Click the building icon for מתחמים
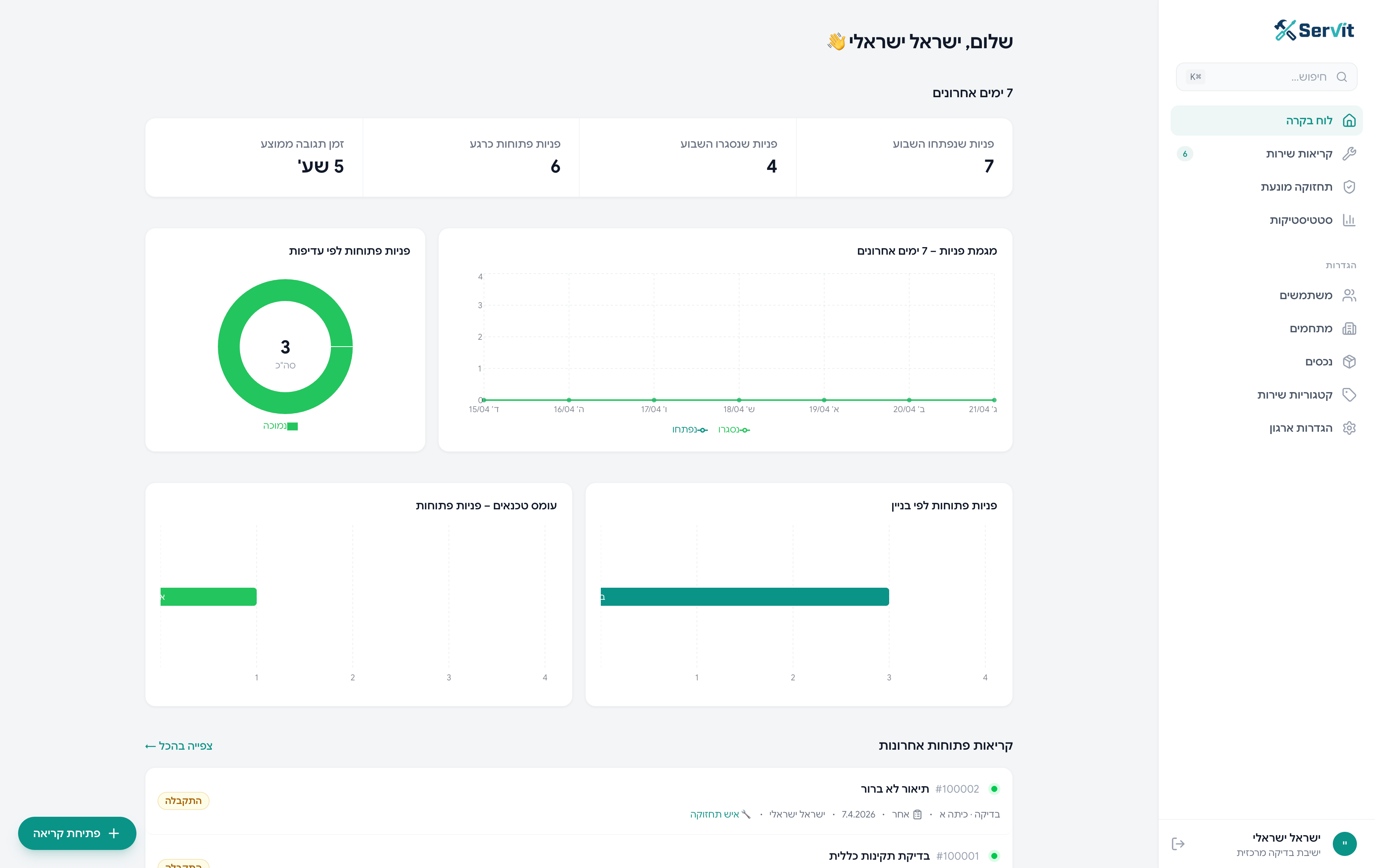The width and height of the screenshot is (1375, 868). pyautogui.click(x=1349, y=328)
